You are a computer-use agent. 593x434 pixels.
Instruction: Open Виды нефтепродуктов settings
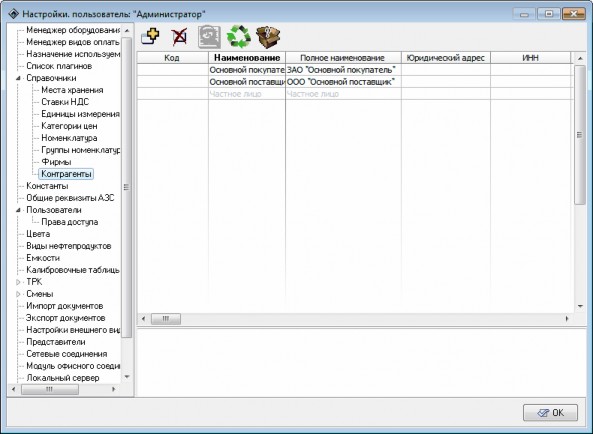(x=68, y=246)
